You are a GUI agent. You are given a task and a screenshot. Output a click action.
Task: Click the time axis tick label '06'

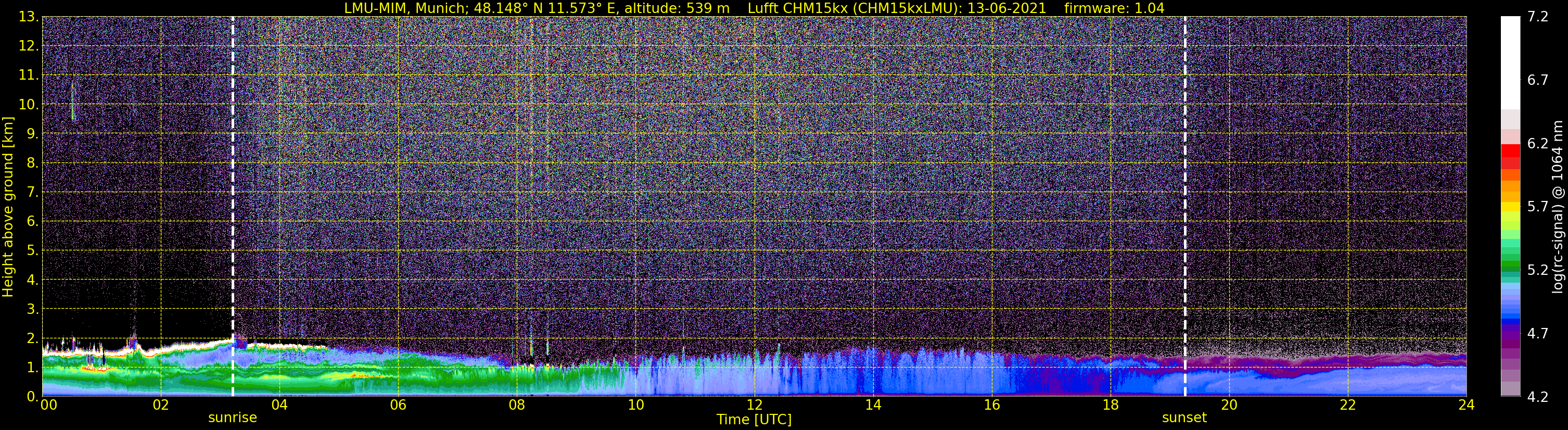(x=398, y=406)
